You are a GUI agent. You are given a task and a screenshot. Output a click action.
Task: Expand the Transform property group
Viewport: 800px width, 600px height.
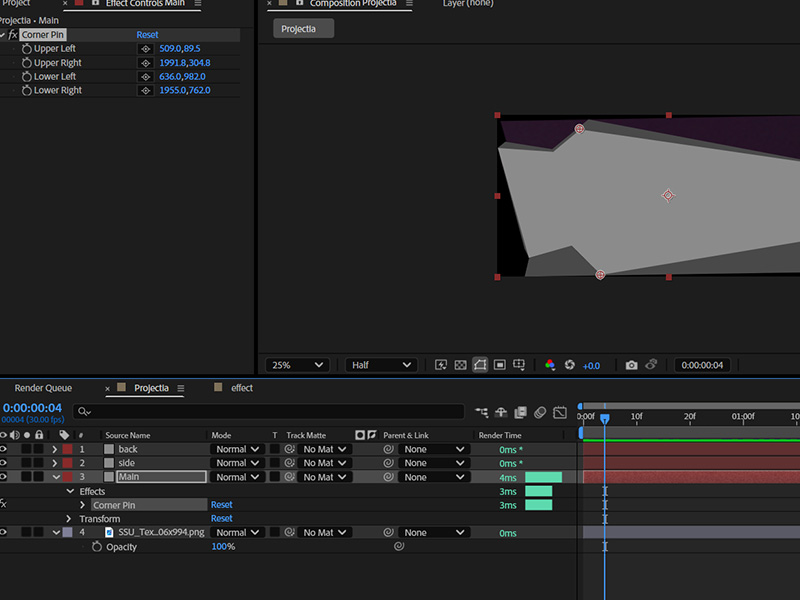pyautogui.click(x=69, y=519)
